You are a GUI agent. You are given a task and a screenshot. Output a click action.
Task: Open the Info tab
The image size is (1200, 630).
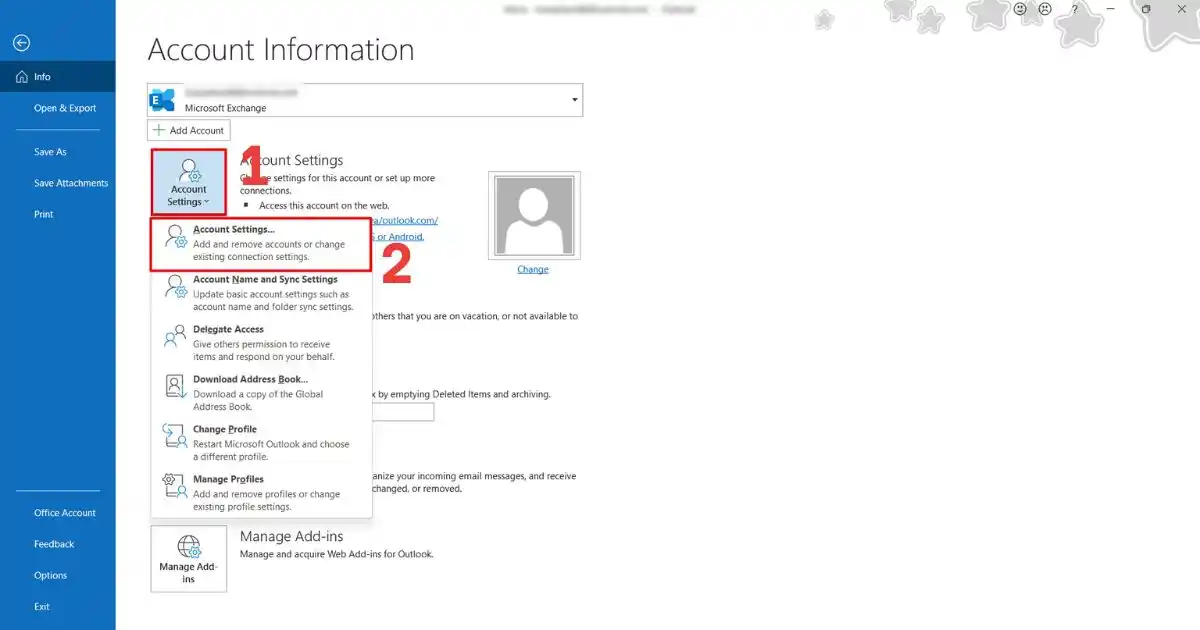click(57, 77)
